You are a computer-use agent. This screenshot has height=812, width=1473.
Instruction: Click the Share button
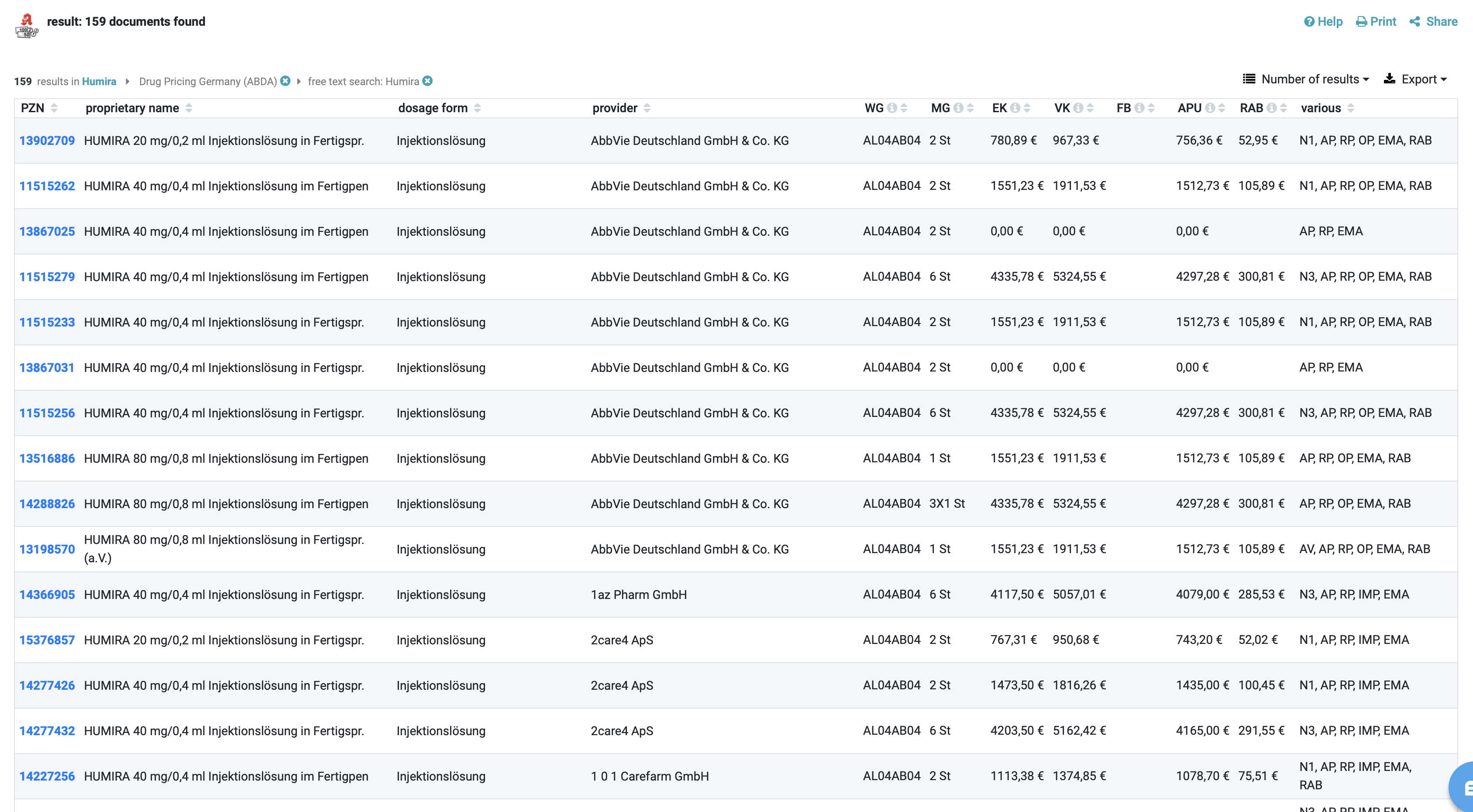1434,22
